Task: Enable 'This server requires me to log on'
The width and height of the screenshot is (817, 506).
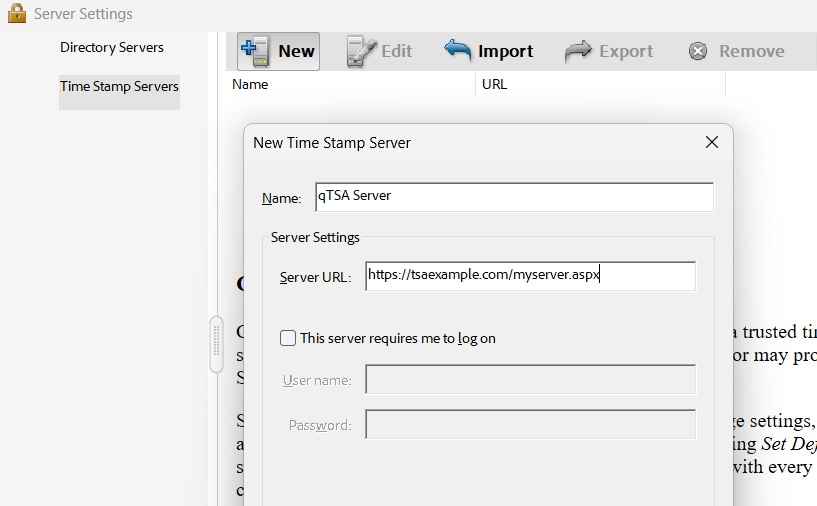Action: tap(288, 338)
